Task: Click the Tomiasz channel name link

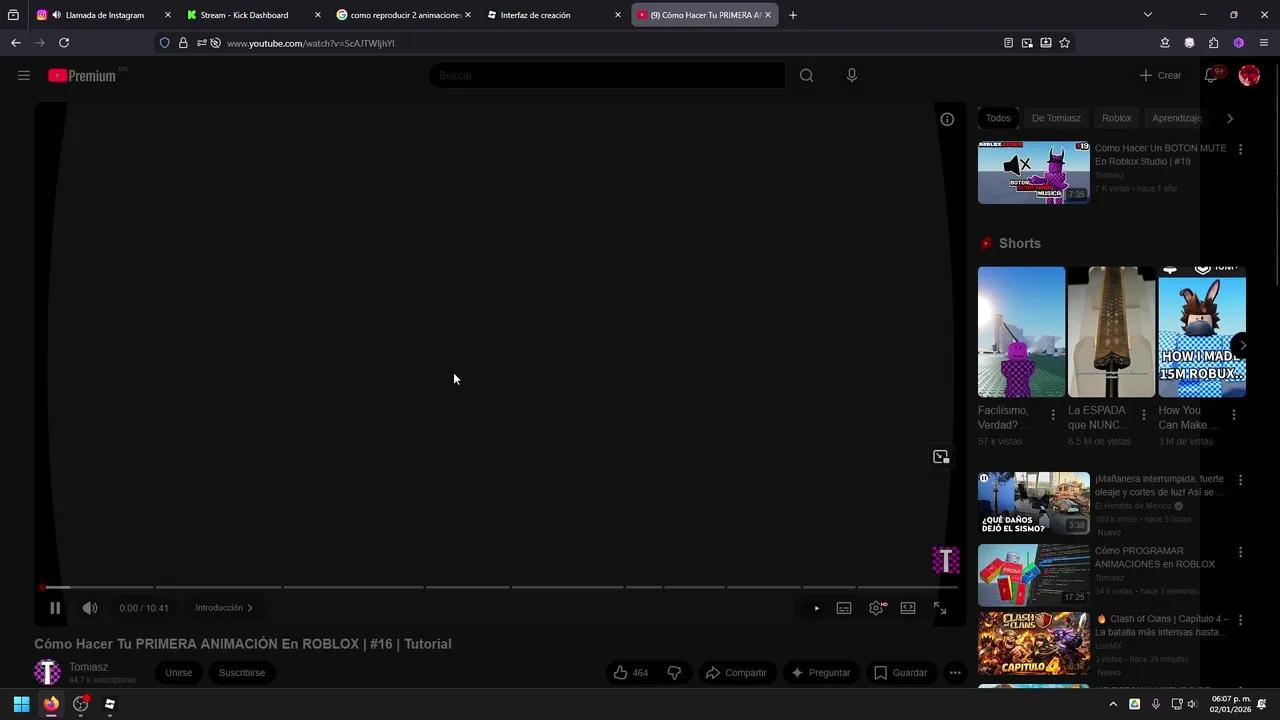Action: click(88, 667)
